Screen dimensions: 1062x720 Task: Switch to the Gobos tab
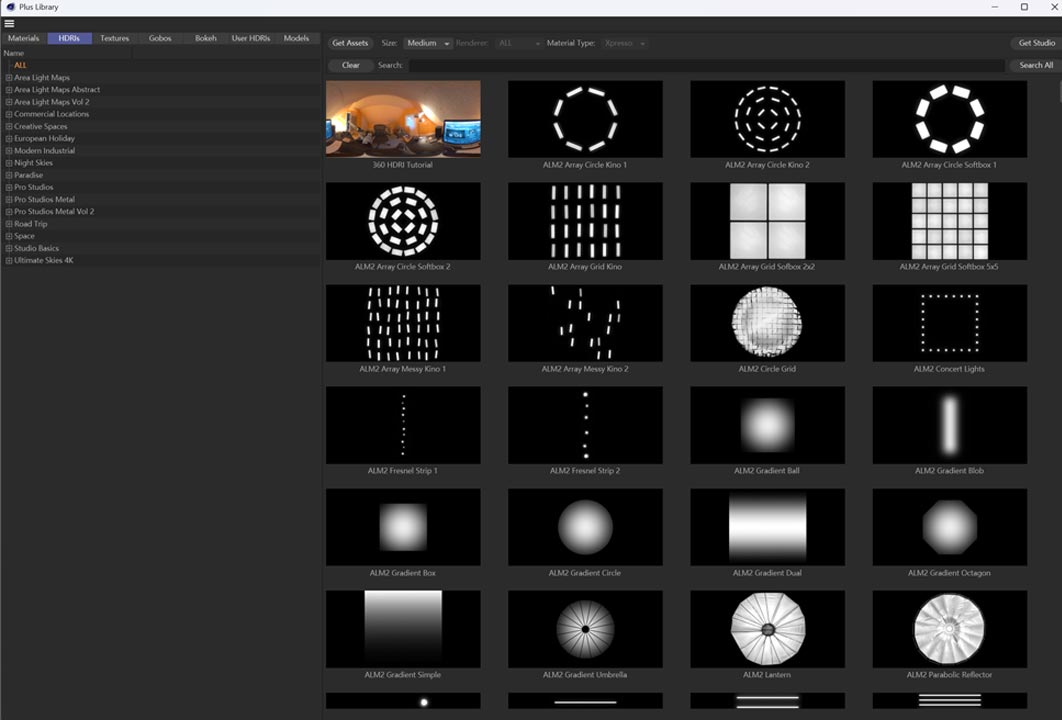click(160, 39)
